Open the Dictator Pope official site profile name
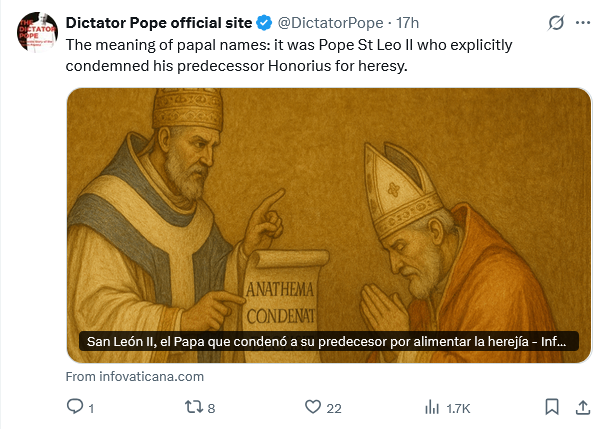Viewport: 608px width, 429px height. click(x=158, y=22)
